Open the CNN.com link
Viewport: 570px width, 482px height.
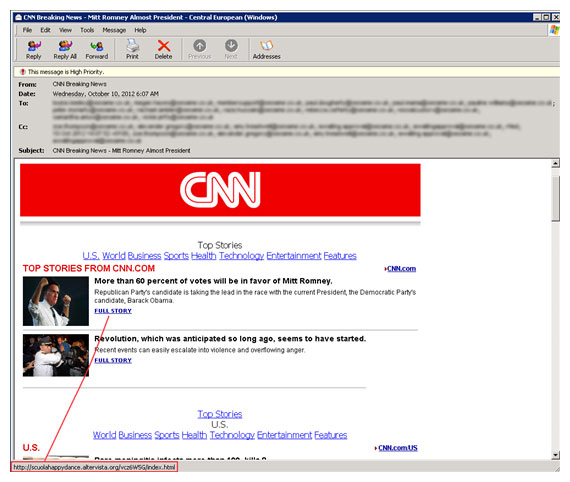(x=401, y=269)
